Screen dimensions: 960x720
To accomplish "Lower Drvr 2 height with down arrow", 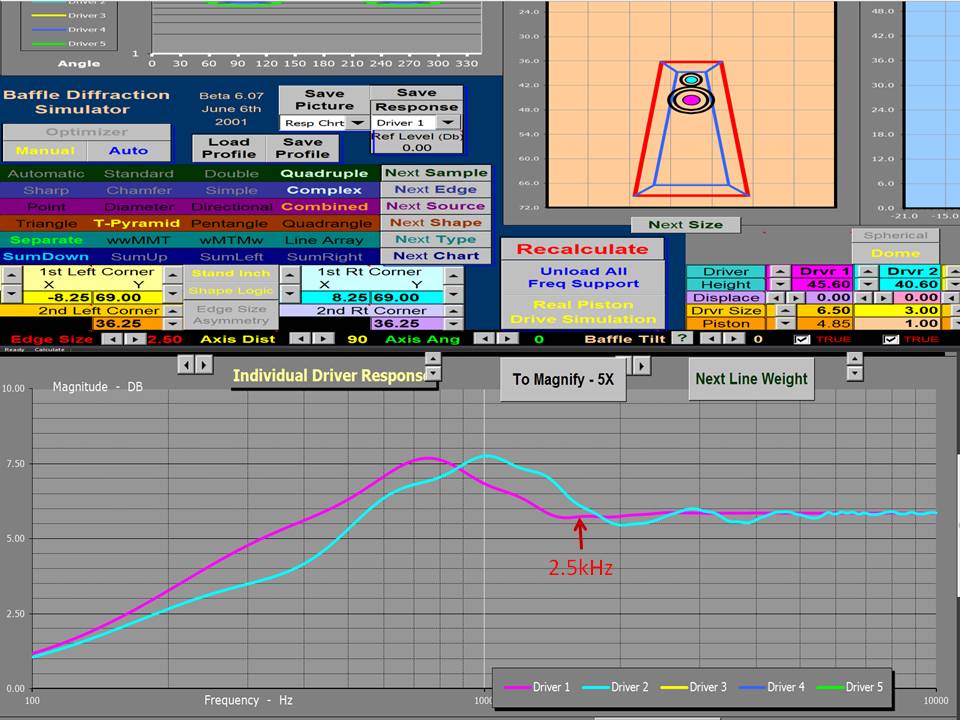I will pos(867,284).
